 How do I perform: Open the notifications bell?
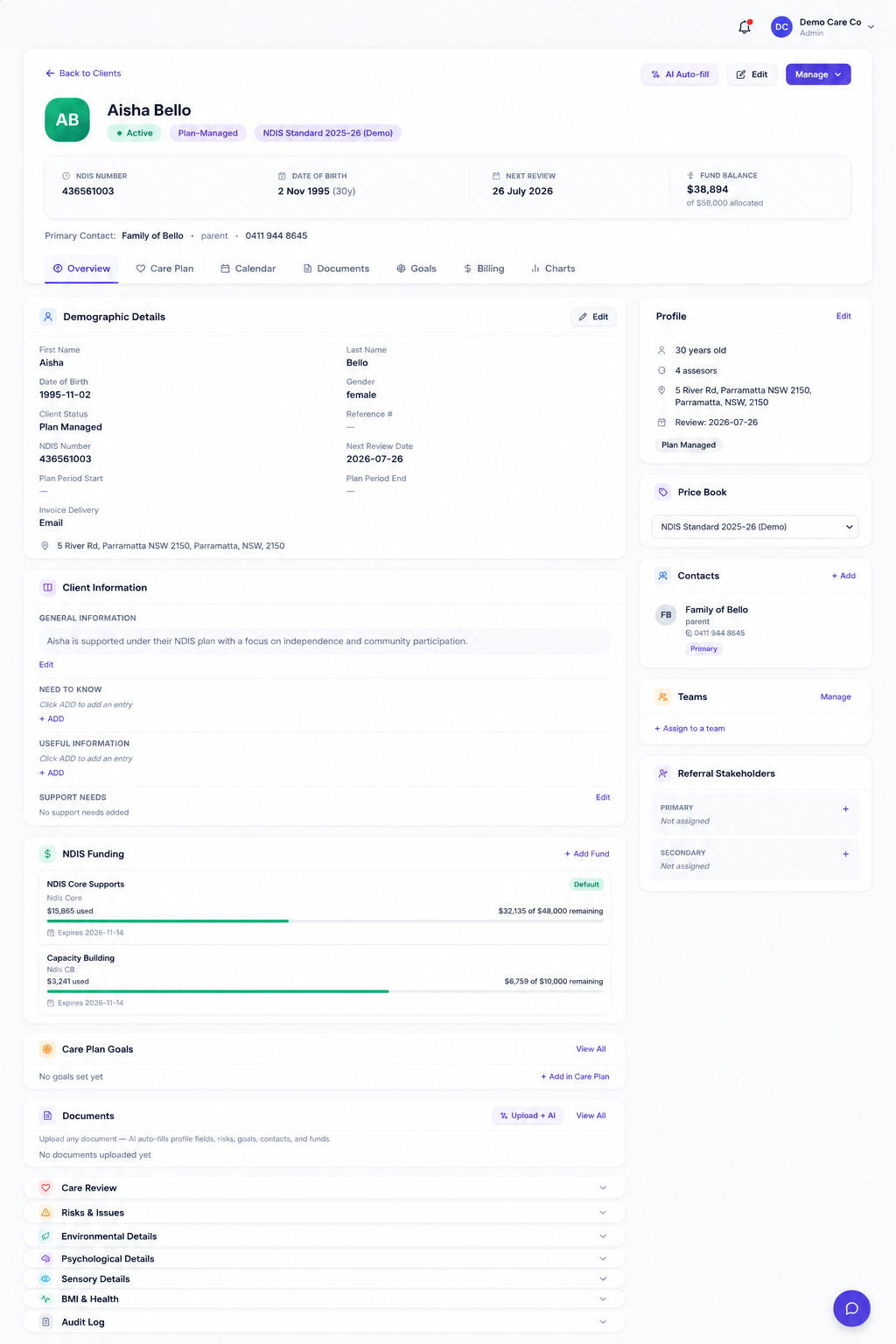(745, 27)
